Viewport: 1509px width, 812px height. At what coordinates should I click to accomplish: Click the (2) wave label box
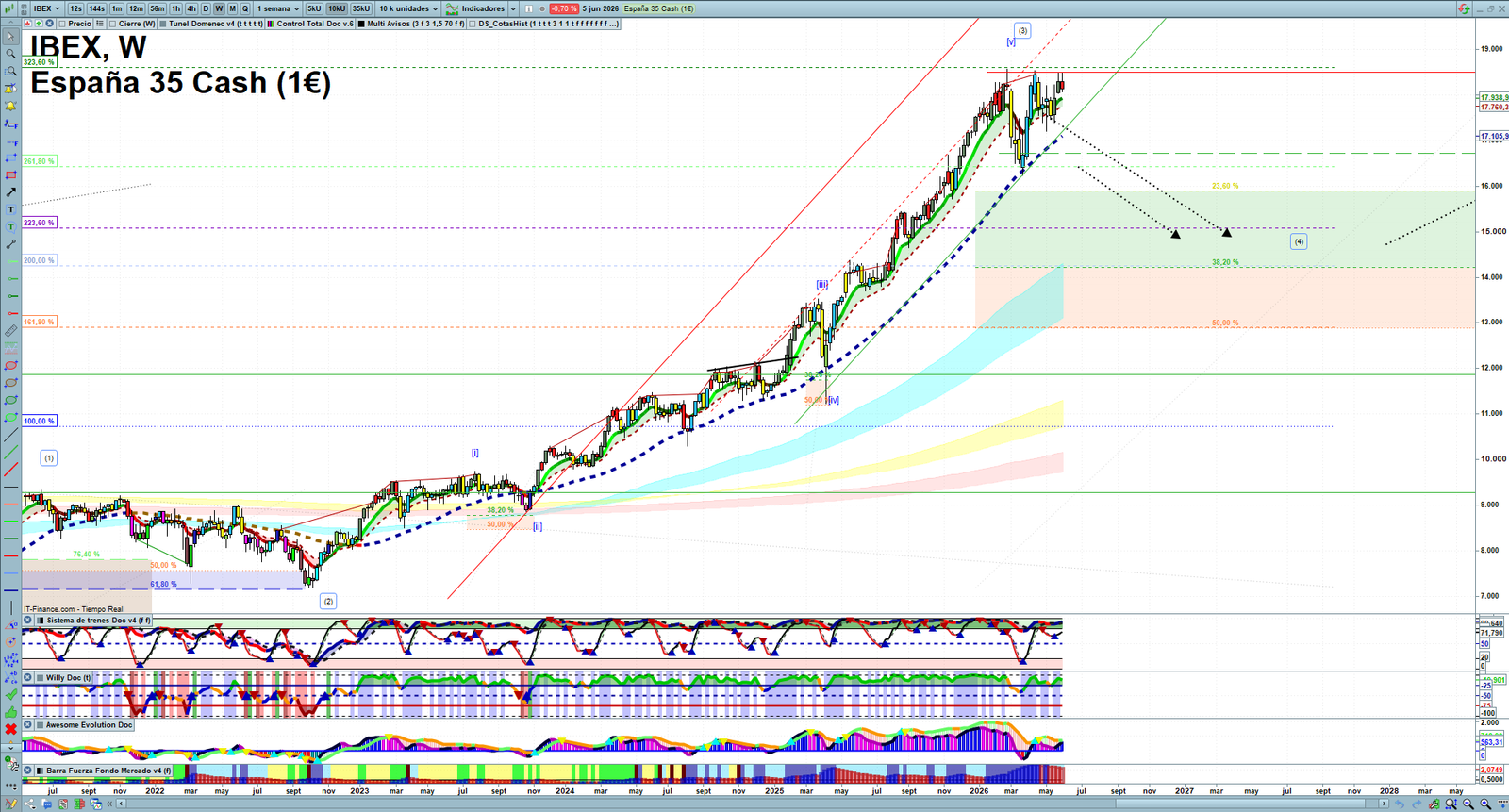[328, 601]
